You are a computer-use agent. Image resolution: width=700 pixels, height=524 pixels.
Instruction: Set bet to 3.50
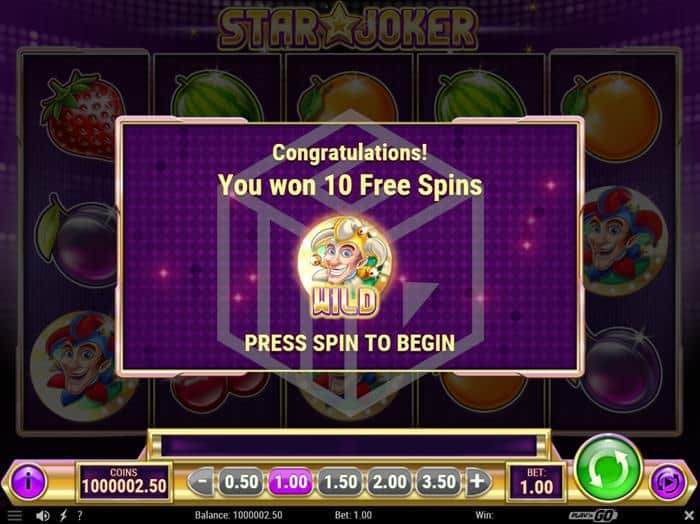click(438, 482)
